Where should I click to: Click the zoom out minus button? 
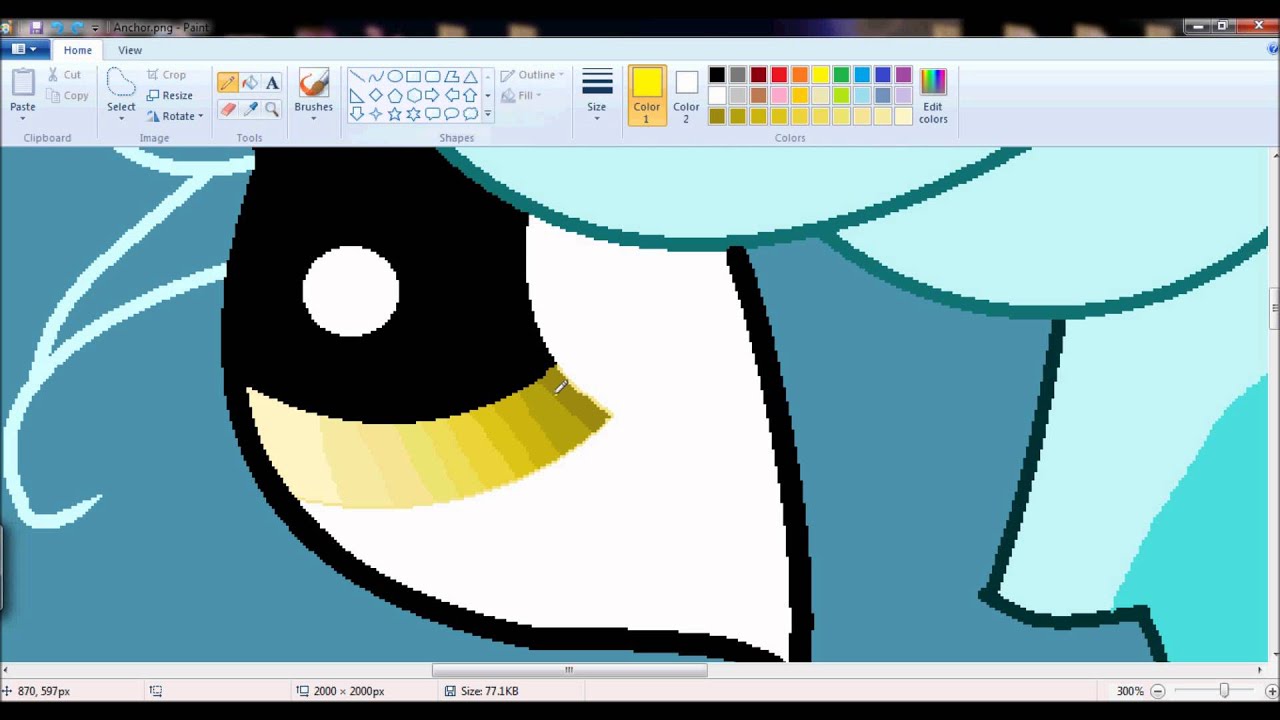(x=1158, y=691)
